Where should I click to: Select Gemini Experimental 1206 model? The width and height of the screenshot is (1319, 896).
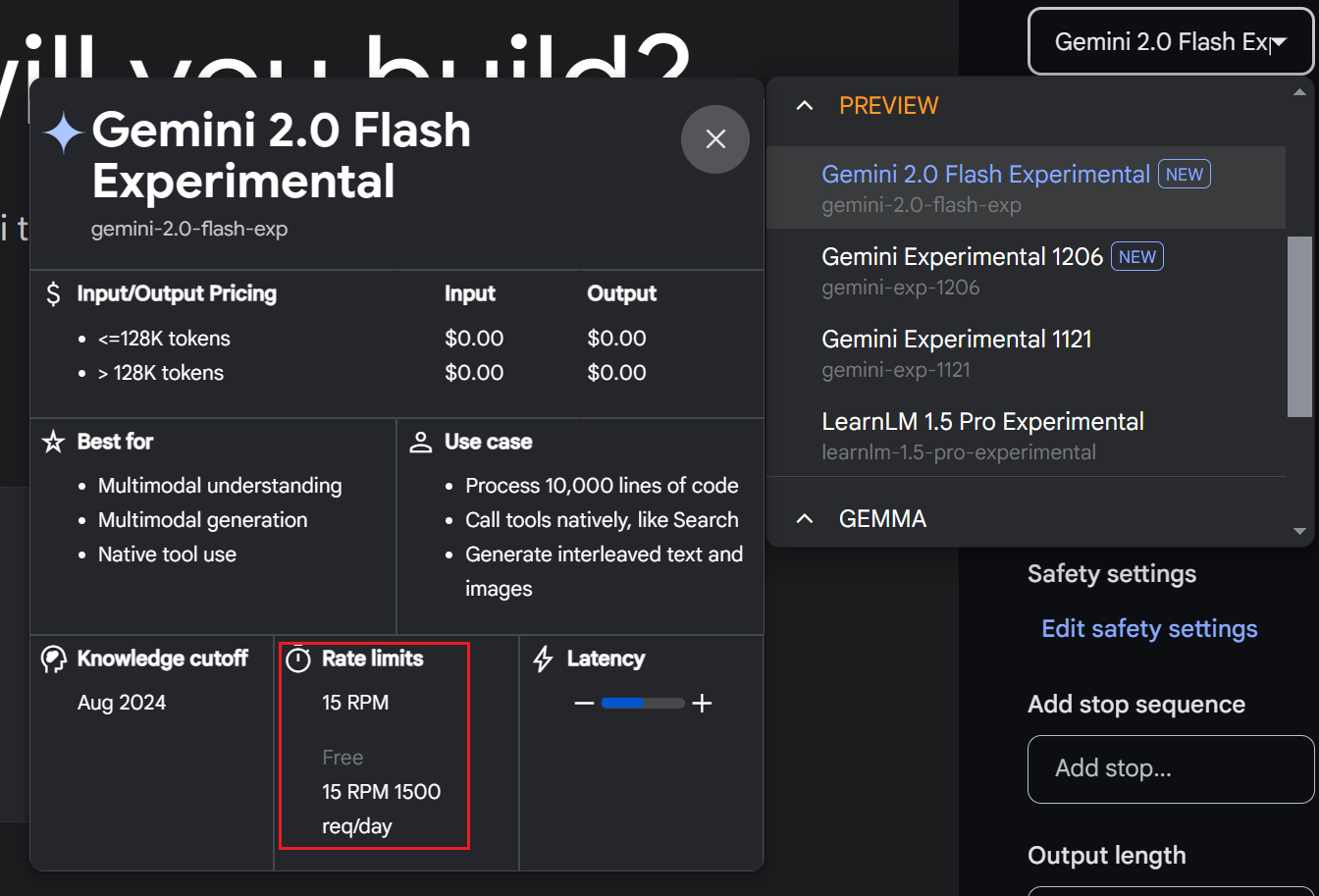(x=1026, y=270)
